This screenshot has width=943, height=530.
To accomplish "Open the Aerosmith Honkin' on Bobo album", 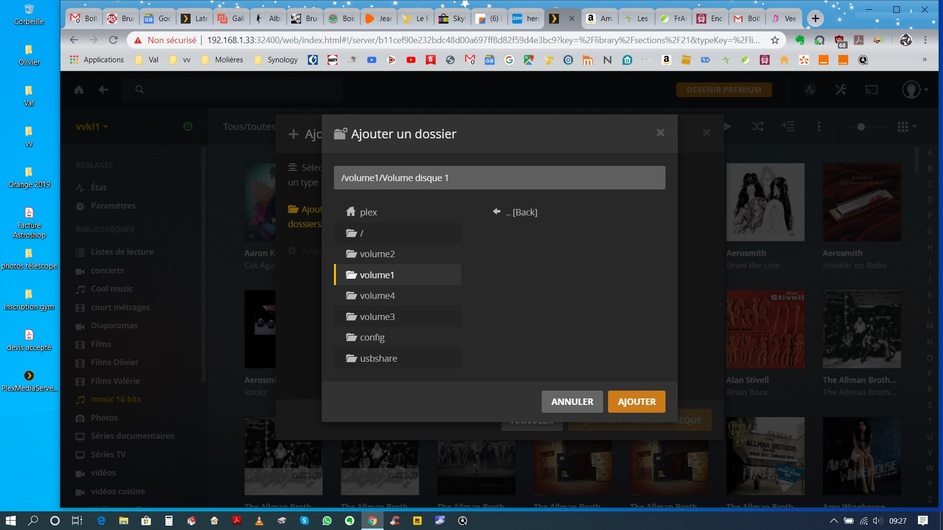I will (x=862, y=202).
